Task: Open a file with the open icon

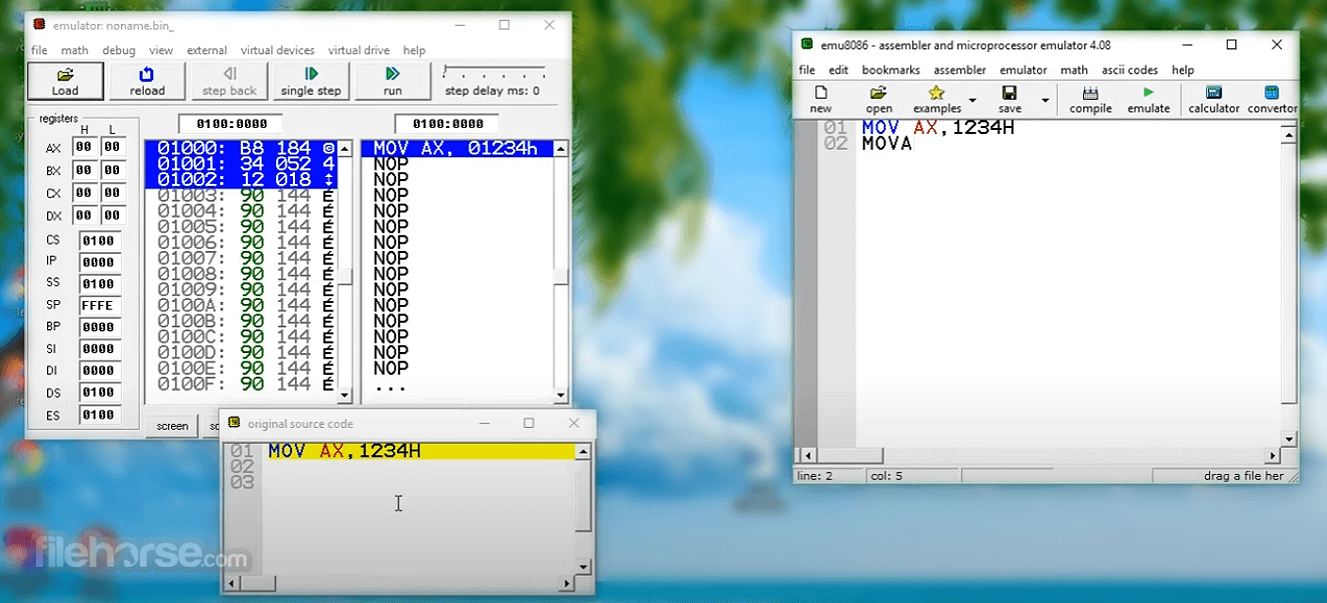Action: pos(879,100)
